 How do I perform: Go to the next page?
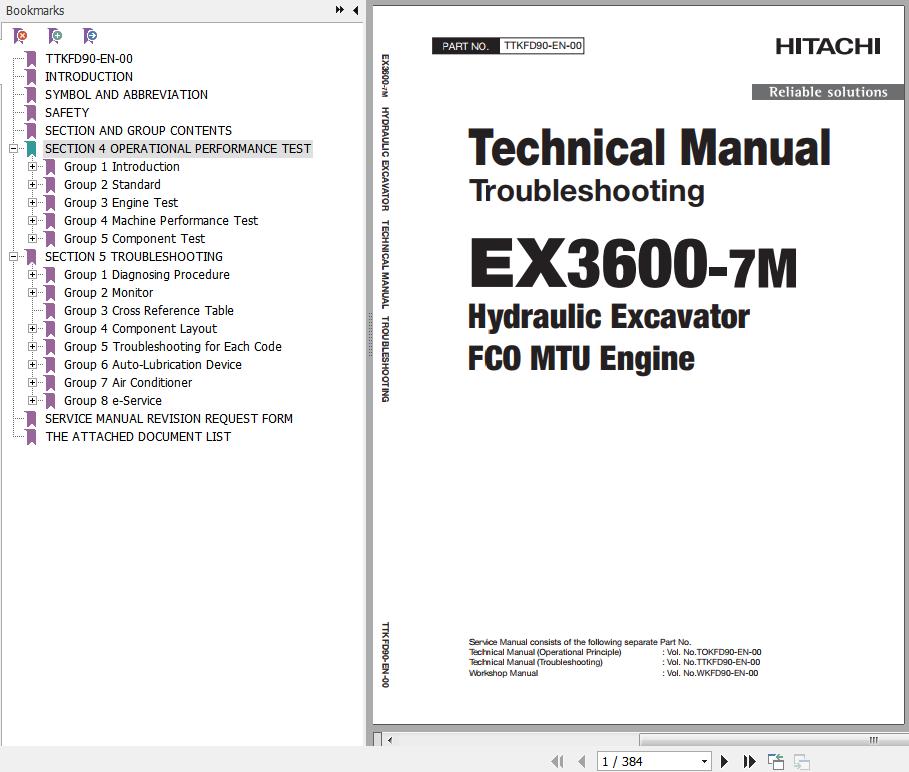[724, 761]
